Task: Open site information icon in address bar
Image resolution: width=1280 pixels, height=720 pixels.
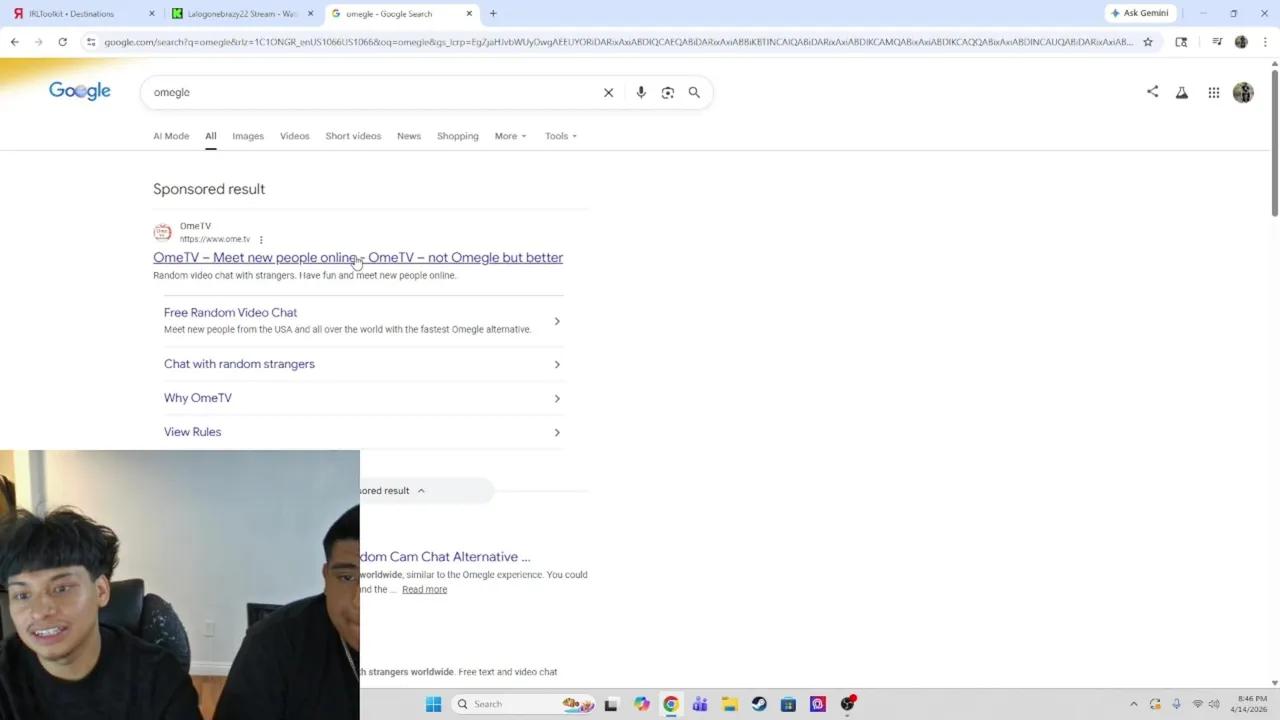Action: coord(91,42)
